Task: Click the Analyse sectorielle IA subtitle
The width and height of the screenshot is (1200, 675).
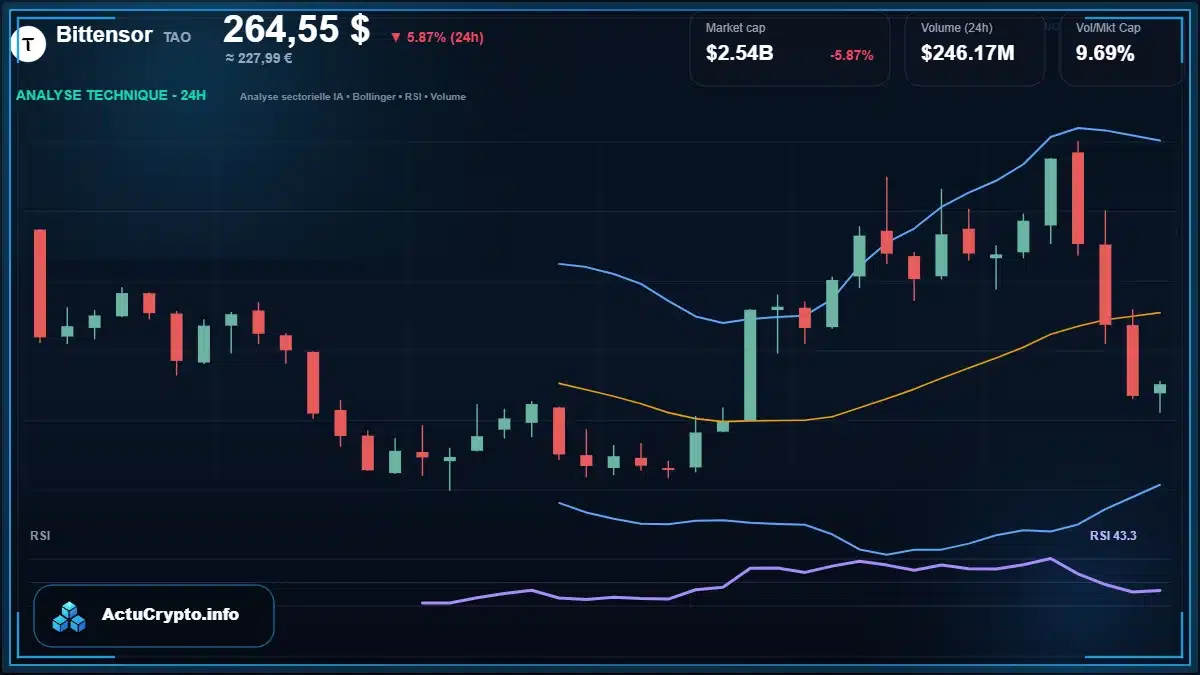Action: [x=352, y=97]
